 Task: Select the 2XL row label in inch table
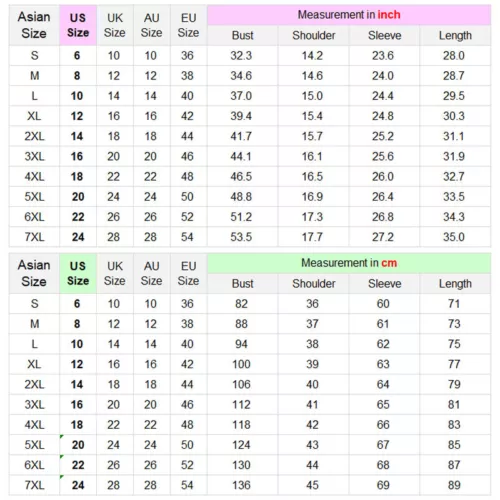(x=34, y=136)
